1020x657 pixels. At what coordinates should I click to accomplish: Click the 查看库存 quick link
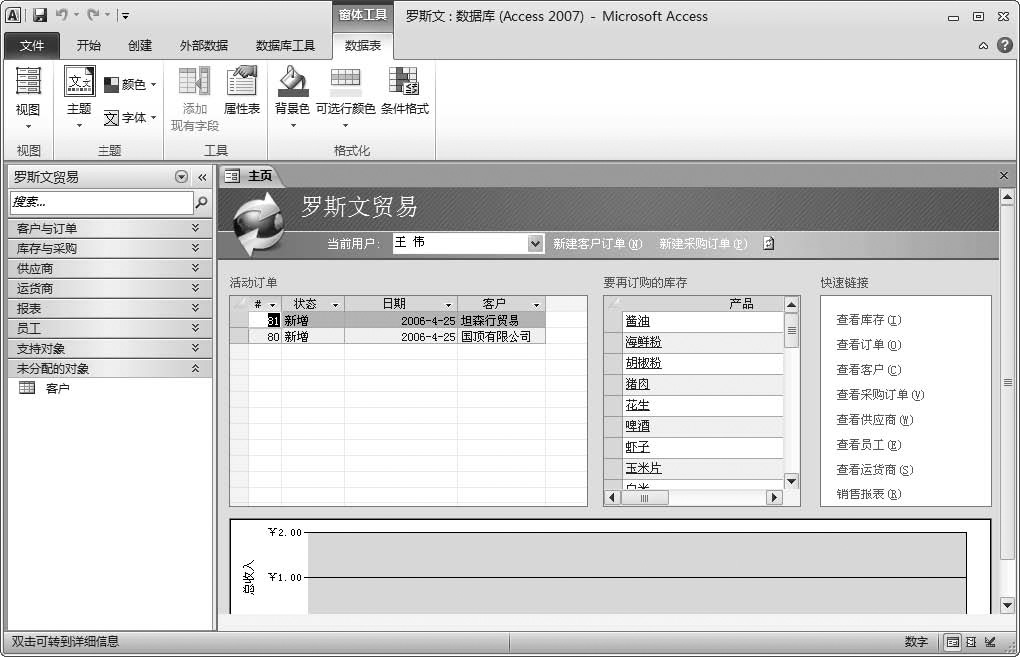(868, 320)
